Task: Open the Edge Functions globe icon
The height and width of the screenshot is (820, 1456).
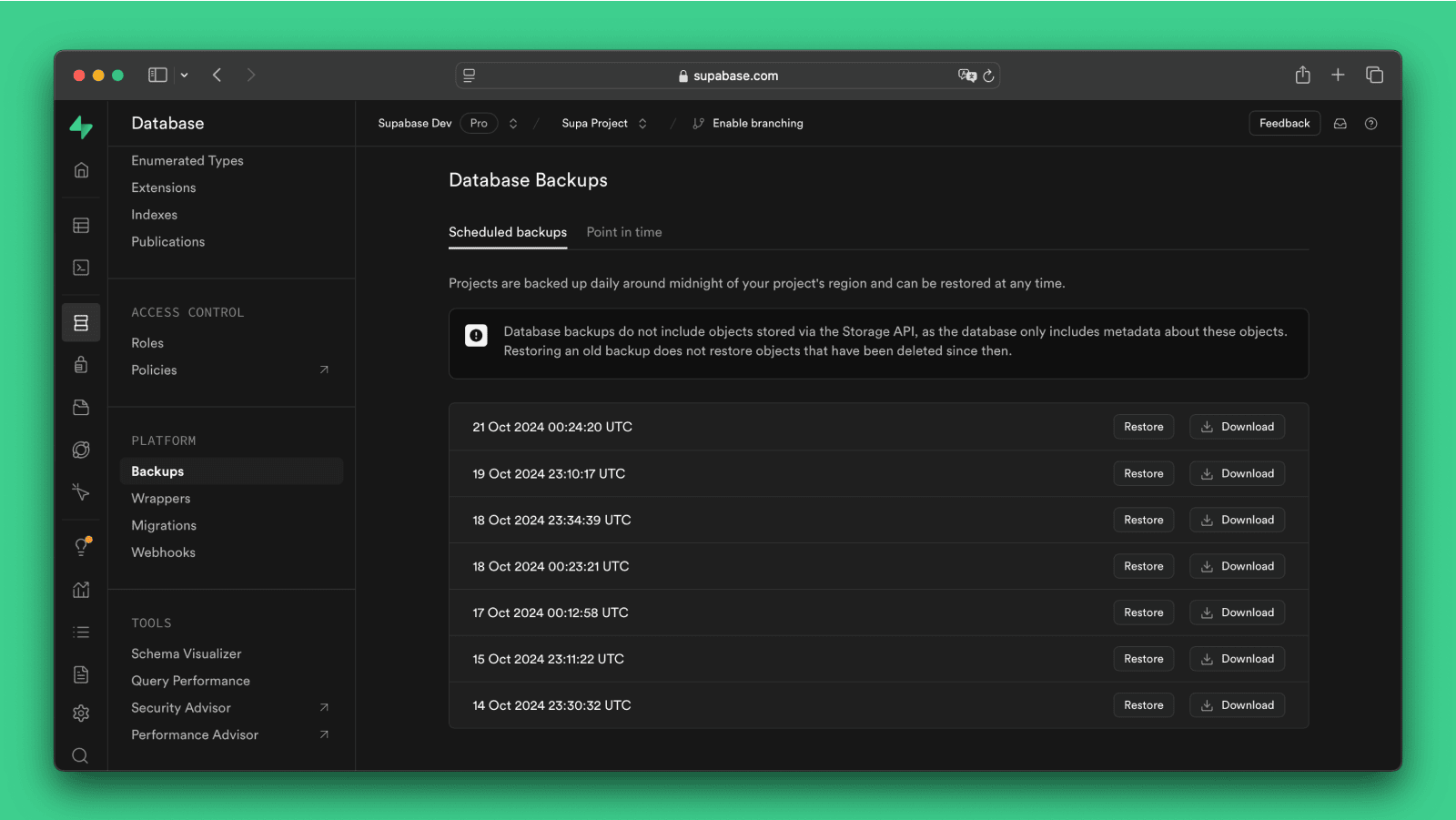Action: pyautogui.click(x=81, y=450)
